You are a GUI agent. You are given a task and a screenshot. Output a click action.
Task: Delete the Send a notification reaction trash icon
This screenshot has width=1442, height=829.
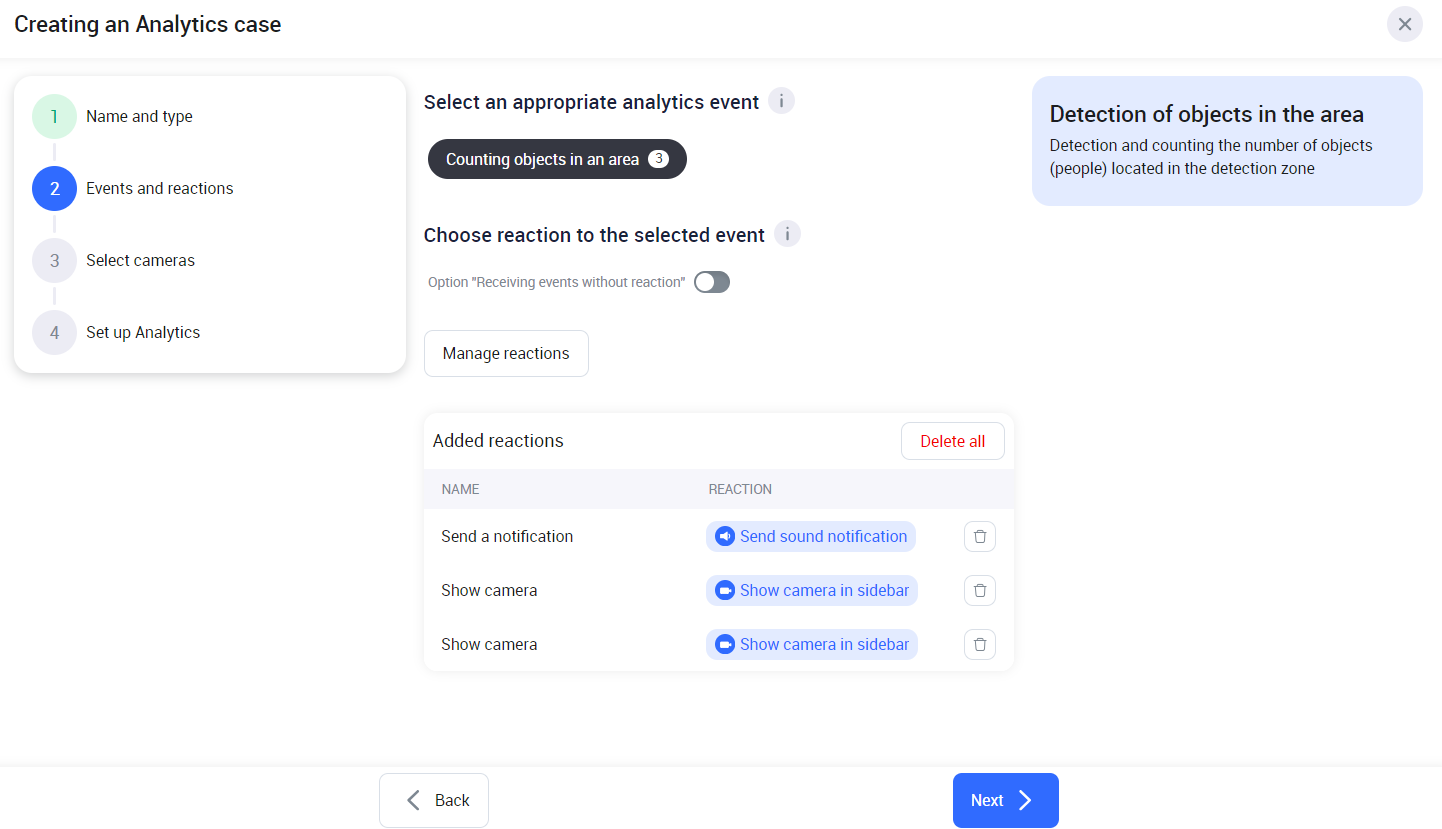click(979, 537)
